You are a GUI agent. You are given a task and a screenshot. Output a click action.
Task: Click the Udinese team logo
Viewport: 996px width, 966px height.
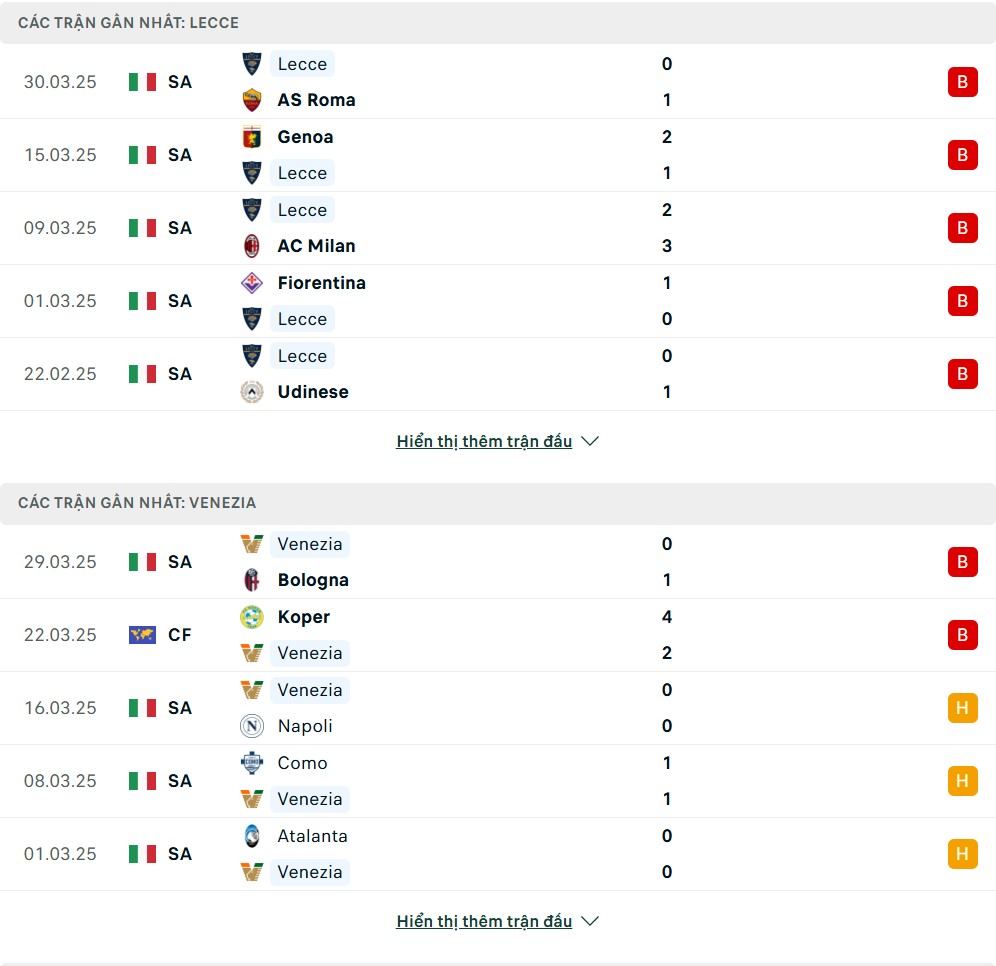coord(252,392)
